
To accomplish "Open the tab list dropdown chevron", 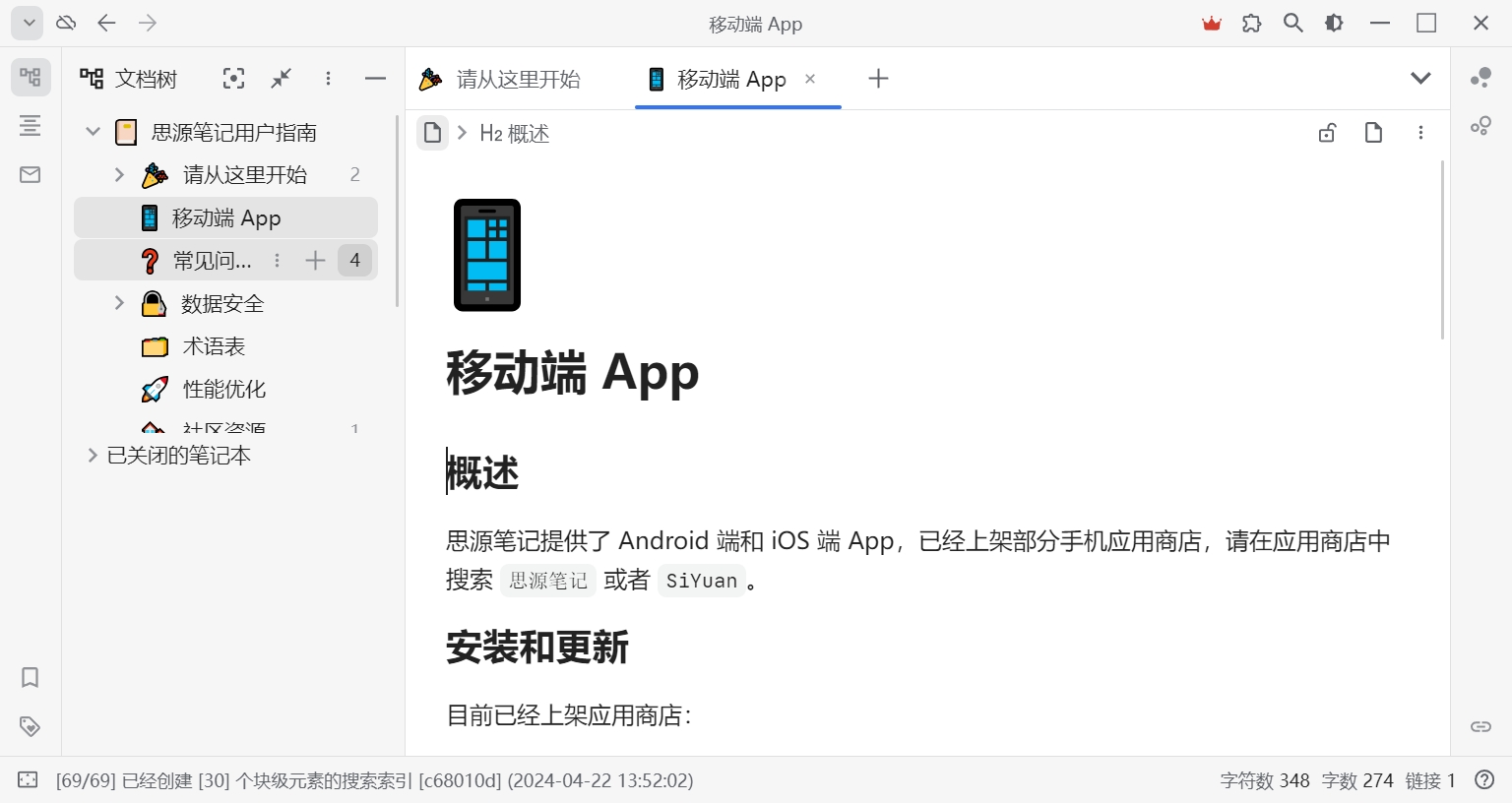I will click(1420, 78).
